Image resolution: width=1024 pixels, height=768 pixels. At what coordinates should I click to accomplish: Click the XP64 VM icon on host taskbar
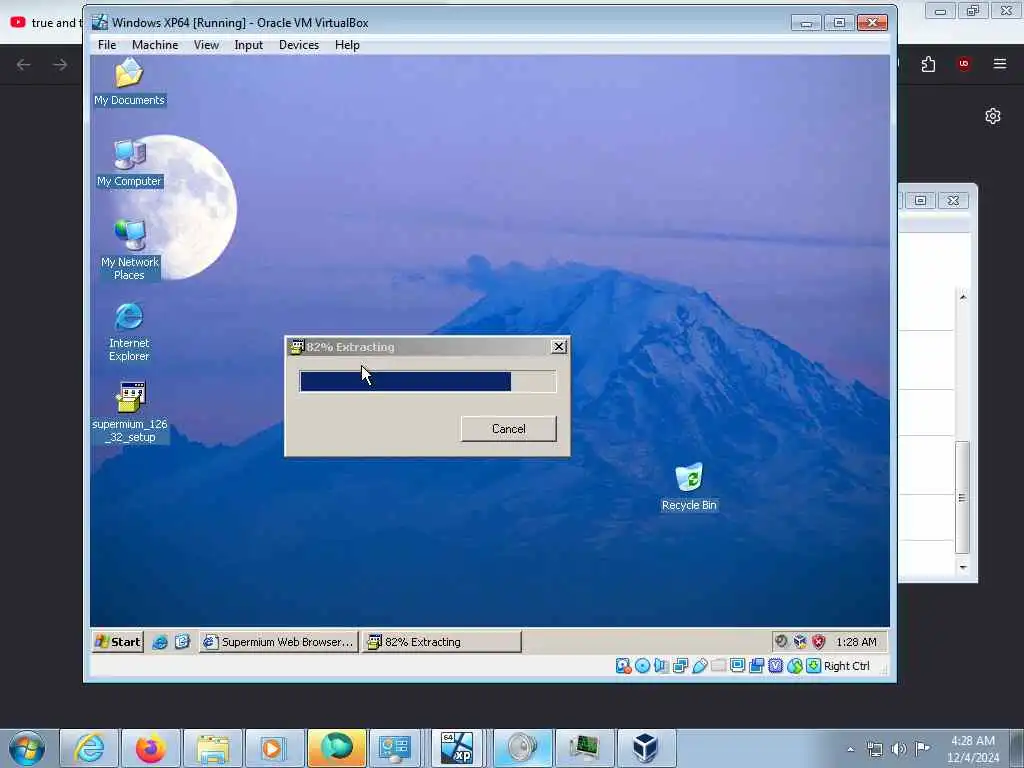[x=457, y=748]
